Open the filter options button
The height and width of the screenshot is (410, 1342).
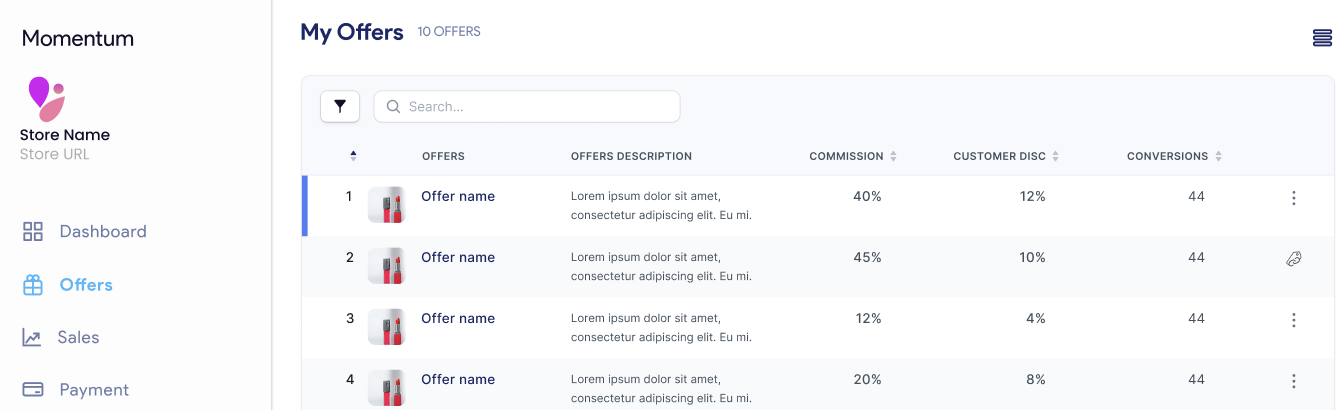(340, 106)
